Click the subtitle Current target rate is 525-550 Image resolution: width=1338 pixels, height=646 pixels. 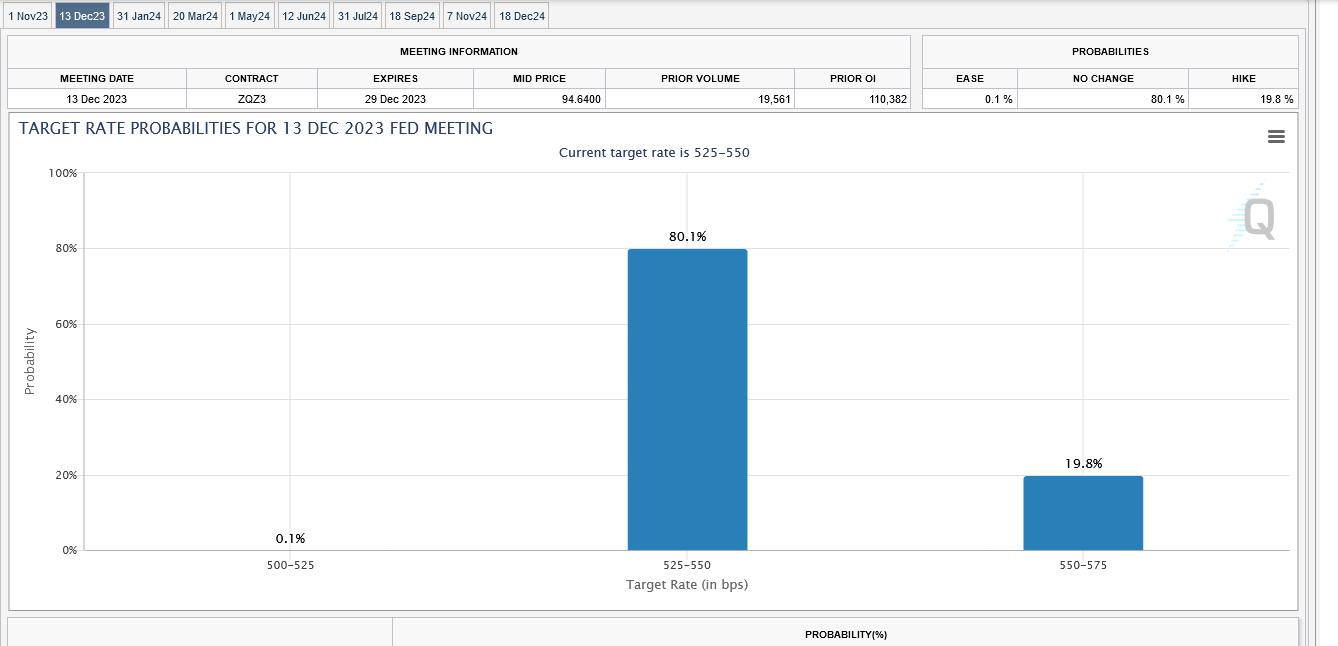coord(654,153)
